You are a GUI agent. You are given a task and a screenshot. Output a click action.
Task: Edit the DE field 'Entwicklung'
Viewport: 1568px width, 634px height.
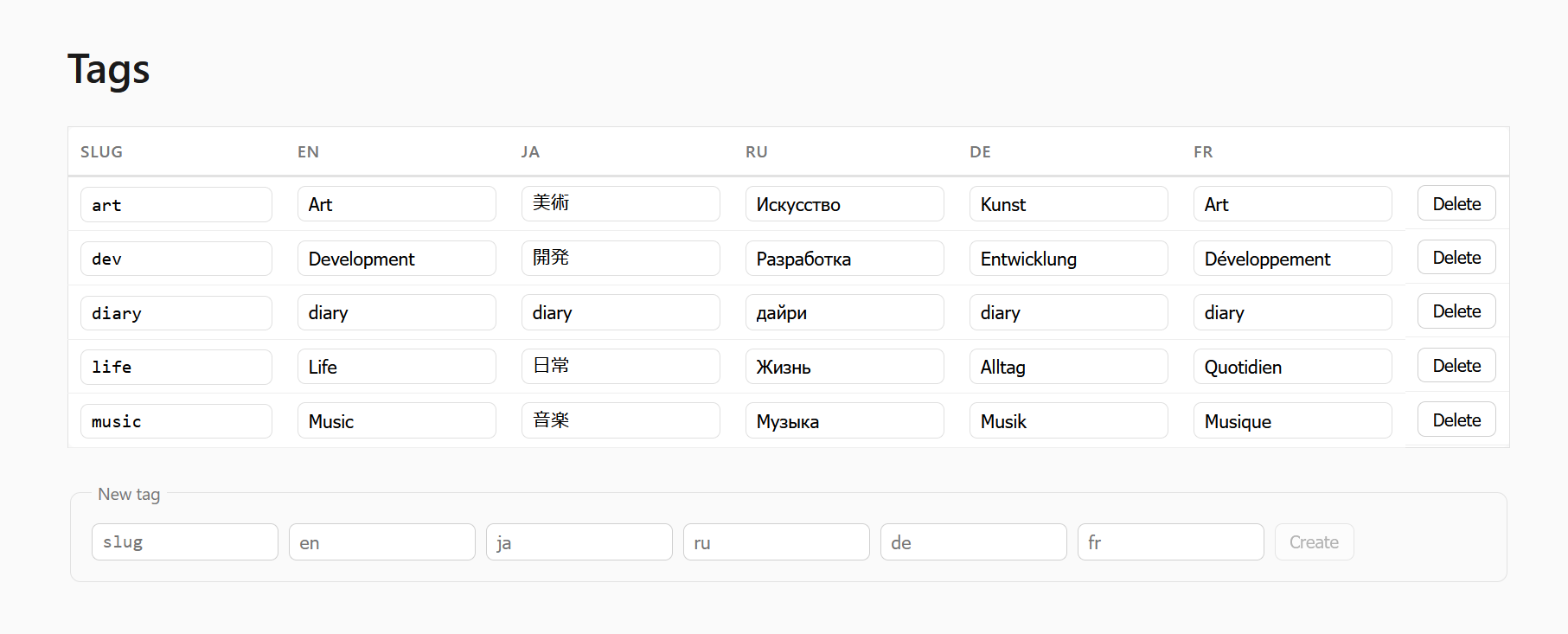pyautogui.click(x=1069, y=258)
